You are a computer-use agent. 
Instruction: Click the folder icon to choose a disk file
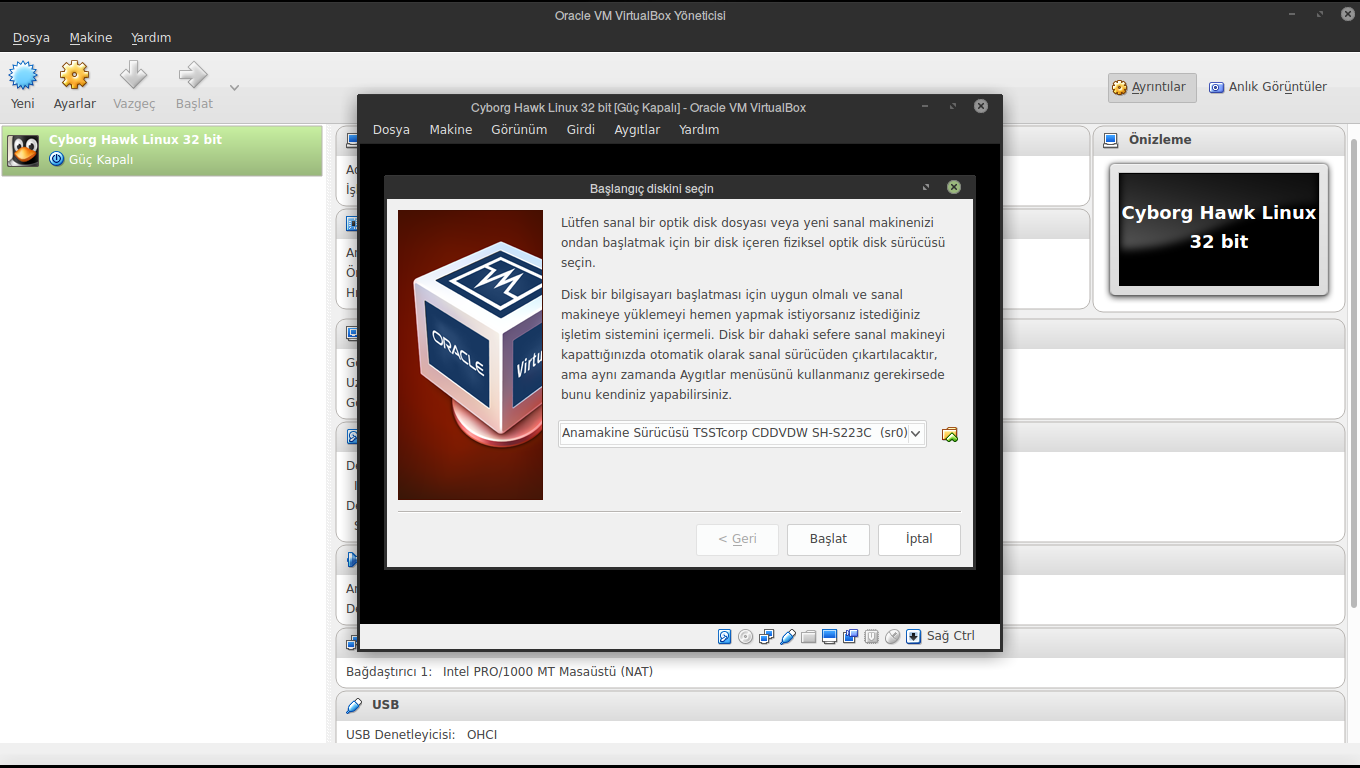(950, 434)
